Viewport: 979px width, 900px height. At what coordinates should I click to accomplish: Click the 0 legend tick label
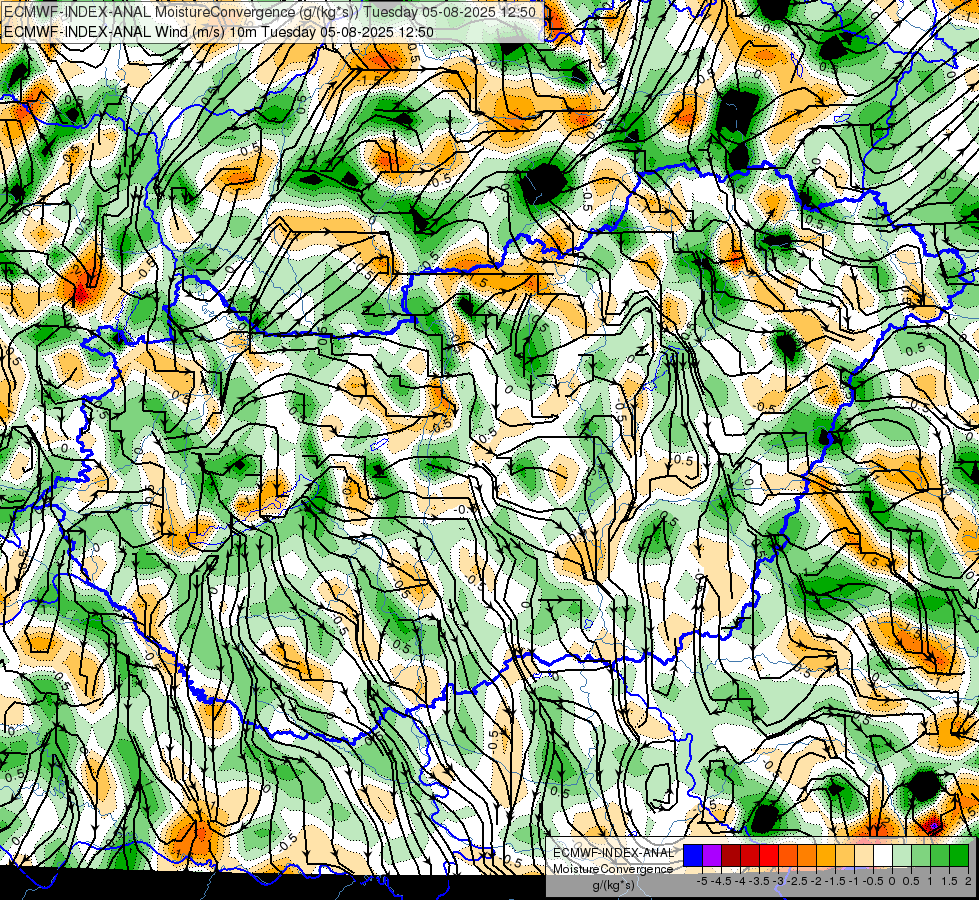click(x=892, y=881)
